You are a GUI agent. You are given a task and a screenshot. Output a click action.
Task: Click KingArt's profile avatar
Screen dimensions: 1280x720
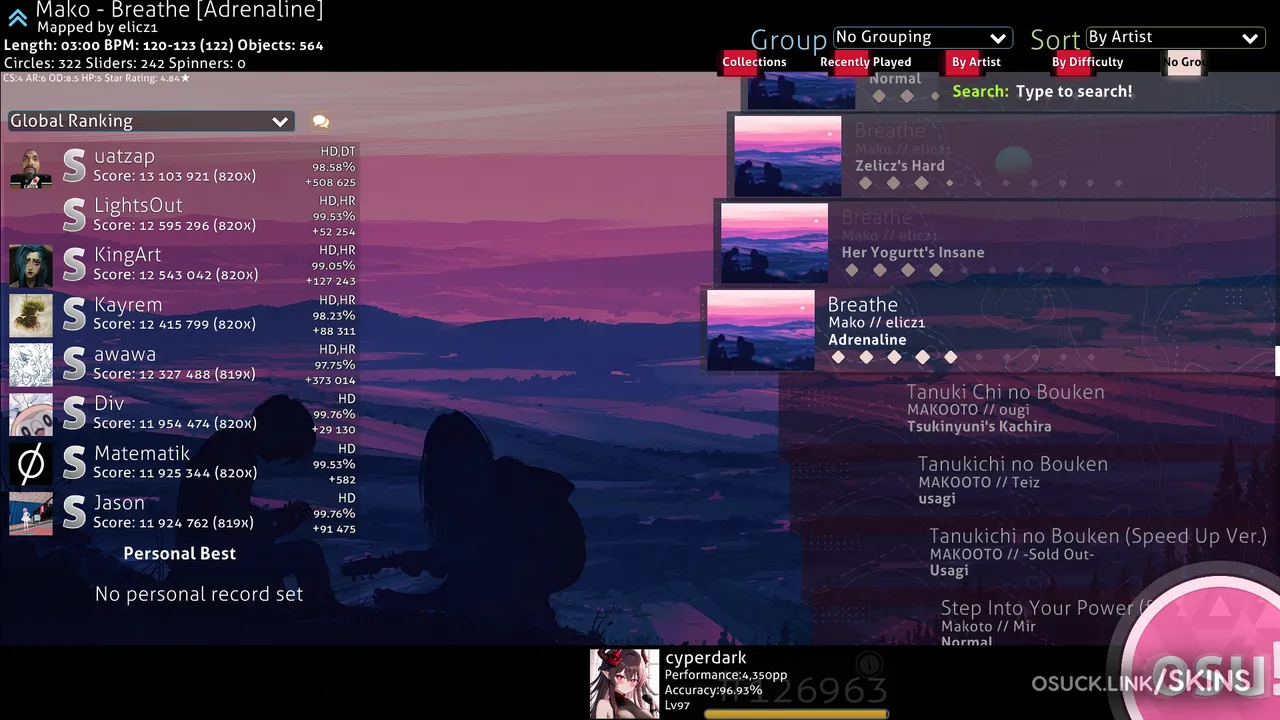click(x=31, y=265)
